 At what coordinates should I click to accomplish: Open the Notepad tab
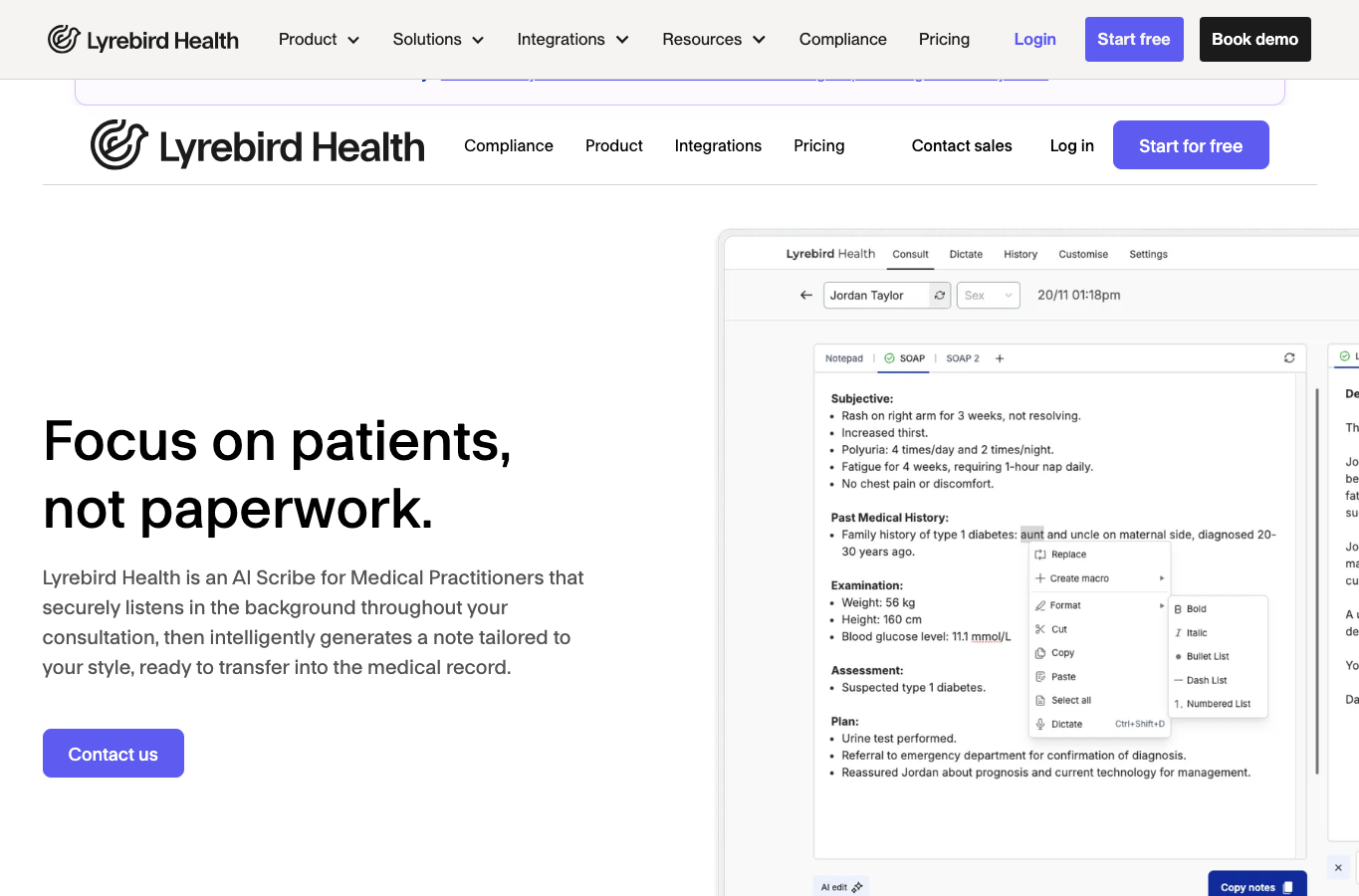click(x=844, y=358)
